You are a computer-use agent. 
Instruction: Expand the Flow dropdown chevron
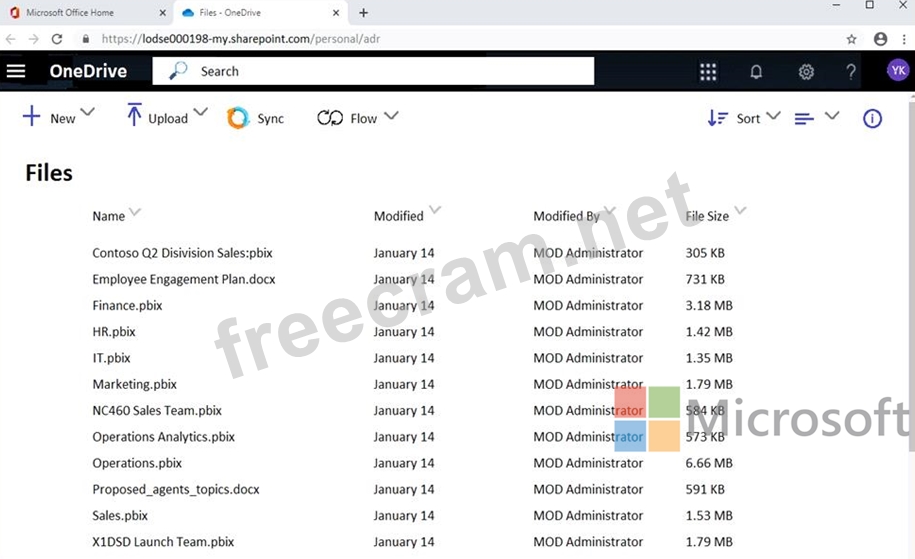point(391,115)
